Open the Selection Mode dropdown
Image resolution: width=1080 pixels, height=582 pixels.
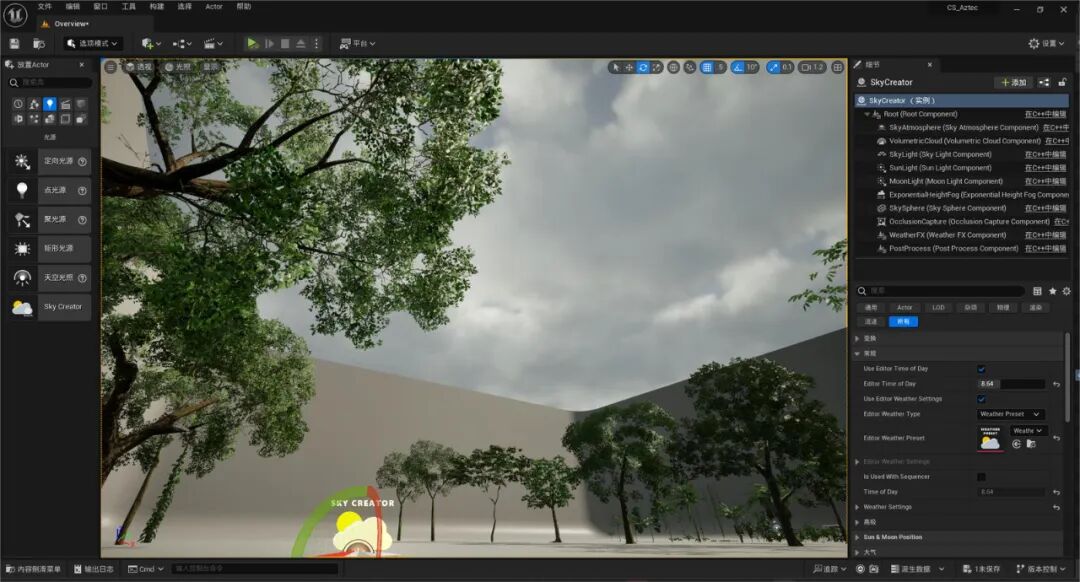[x=92, y=43]
